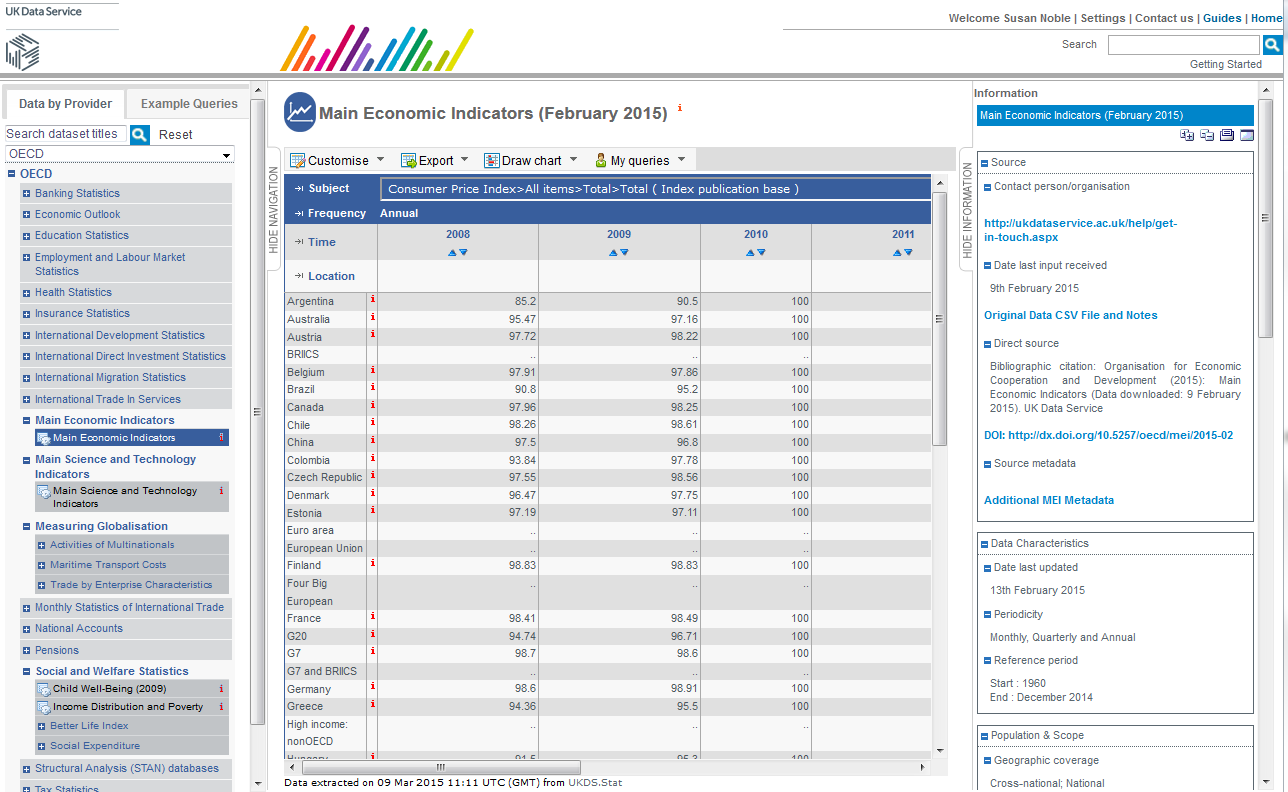The image size is (1288, 792).
Task: Click the print icon in Information panel
Action: [1227, 135]
